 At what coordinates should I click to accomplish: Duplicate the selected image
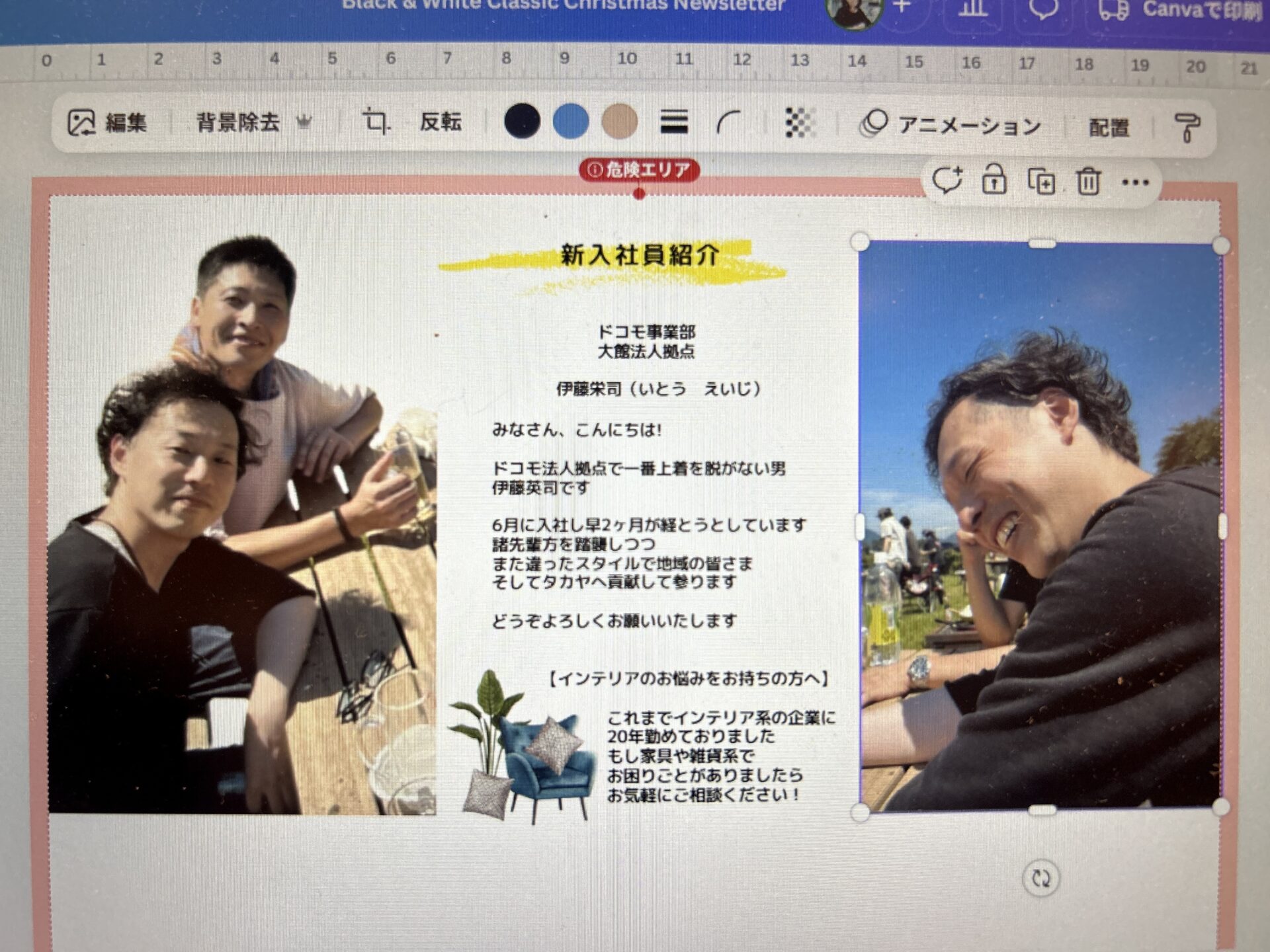1041,181
